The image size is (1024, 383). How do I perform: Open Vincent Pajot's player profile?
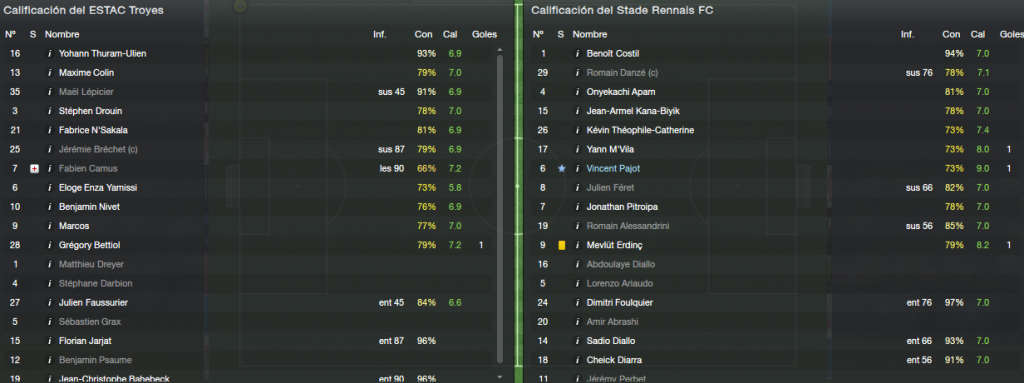click(x=613, y=169)
